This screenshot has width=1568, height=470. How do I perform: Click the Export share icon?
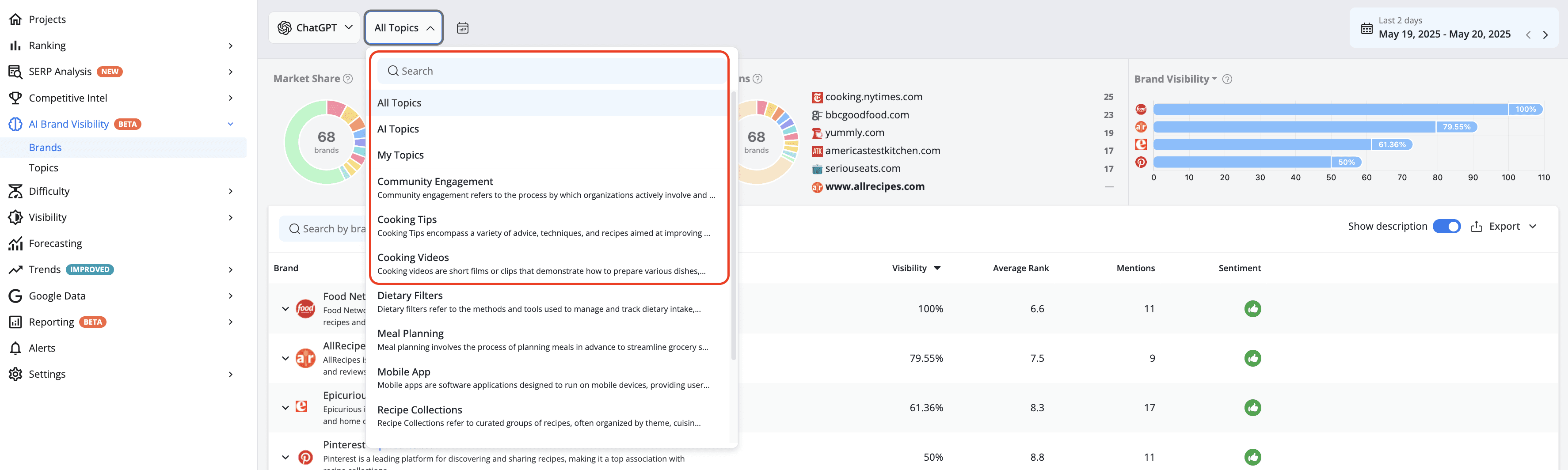click(x=1476, y=226)
